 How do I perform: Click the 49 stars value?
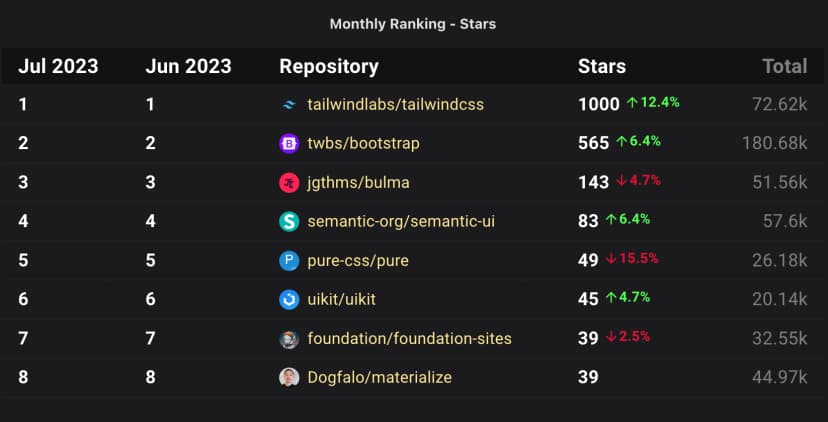coord(588,260)
